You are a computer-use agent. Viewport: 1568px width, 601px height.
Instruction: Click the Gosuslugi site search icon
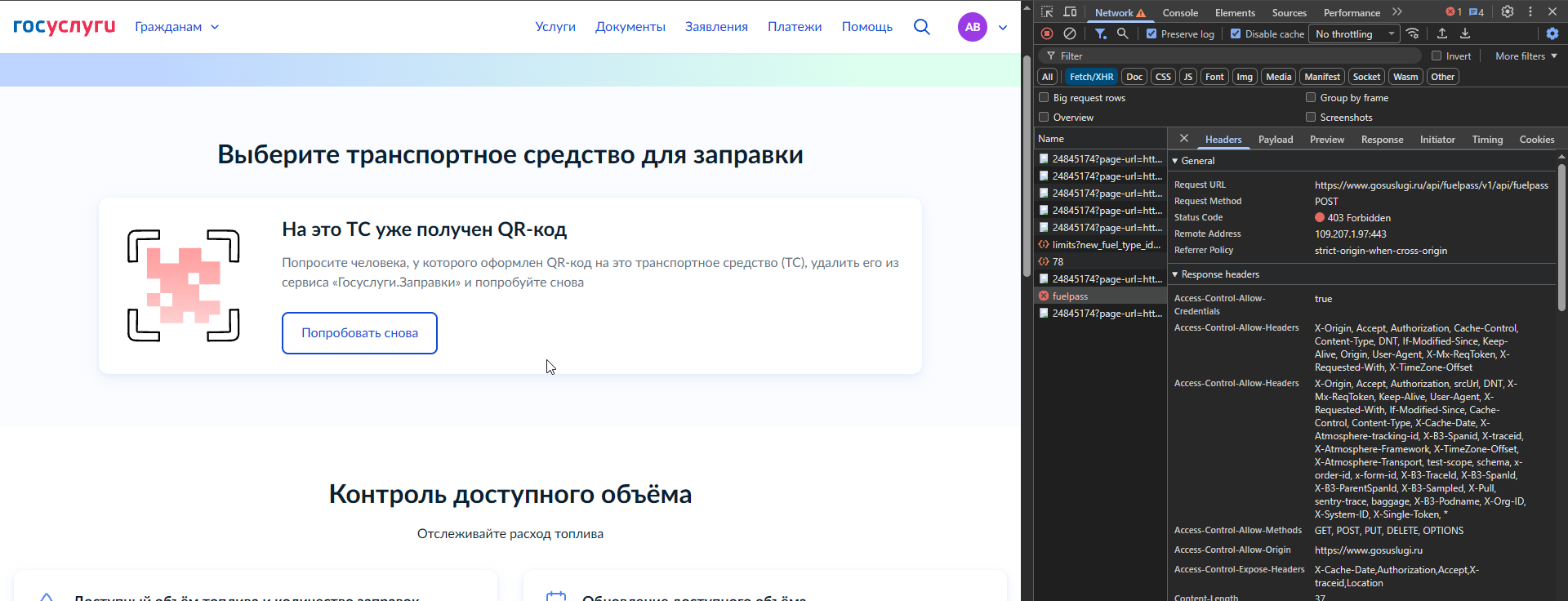coord(922,27)
